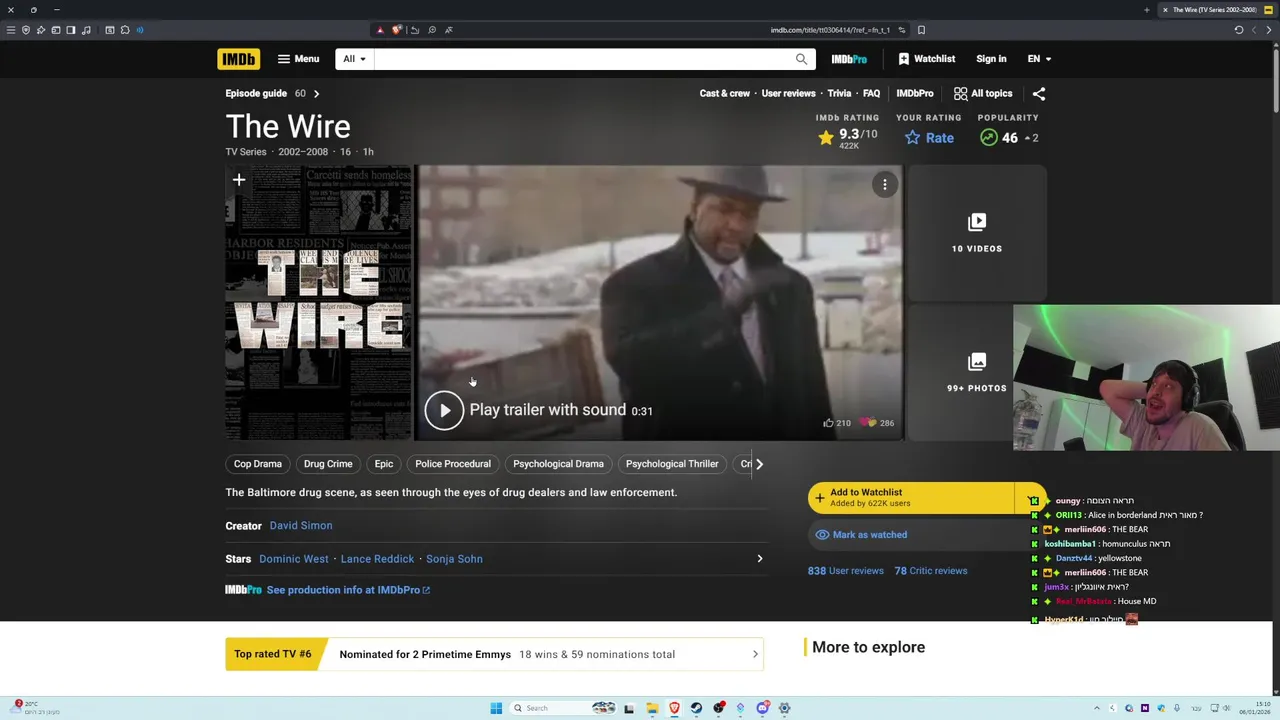1280x720 pixels.
Task: Open Windows Start menu
Action: (496, 708)
